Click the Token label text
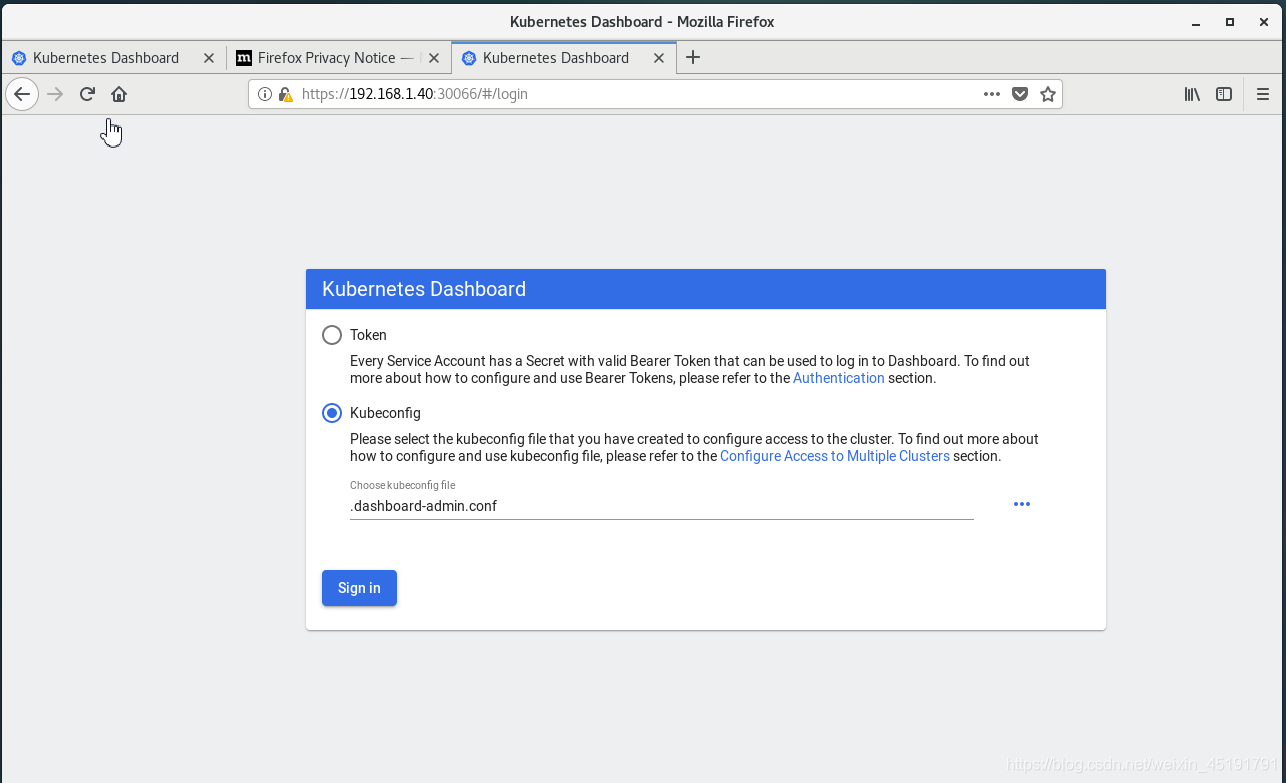The image size is (1286, 783). coord(368,335)
